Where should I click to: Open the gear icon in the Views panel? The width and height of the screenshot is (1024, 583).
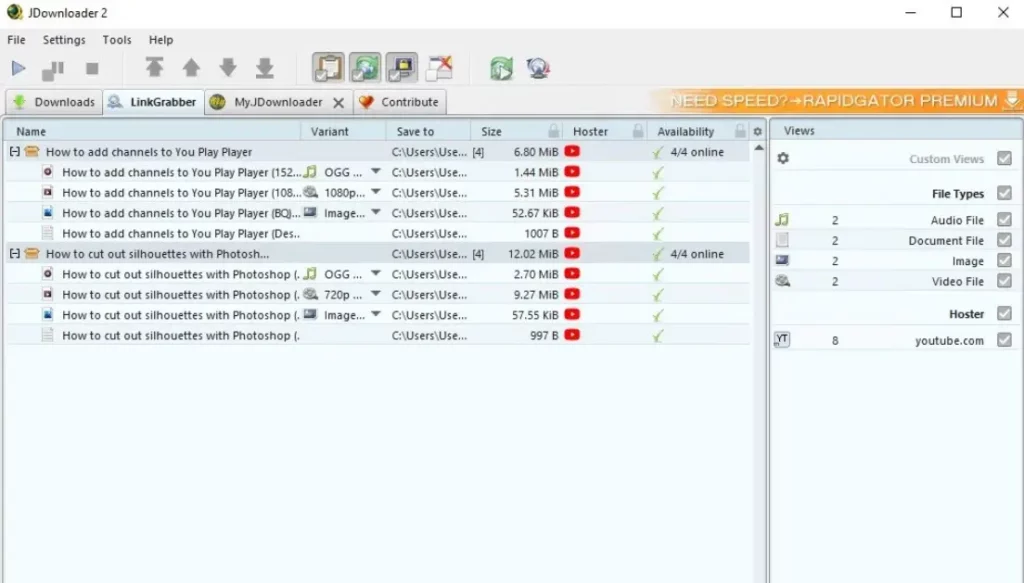coord(783,158)
